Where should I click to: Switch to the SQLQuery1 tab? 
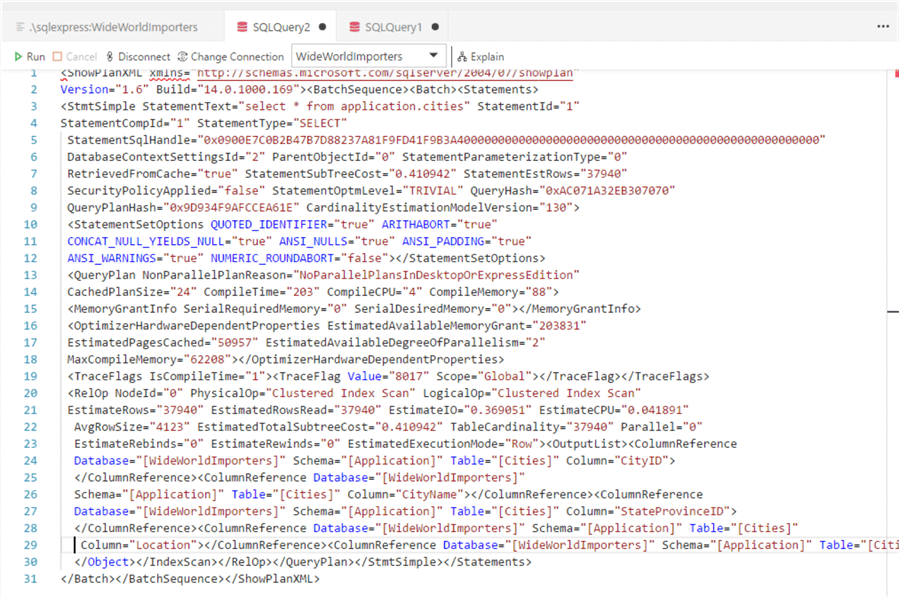(x=392, y=27)
